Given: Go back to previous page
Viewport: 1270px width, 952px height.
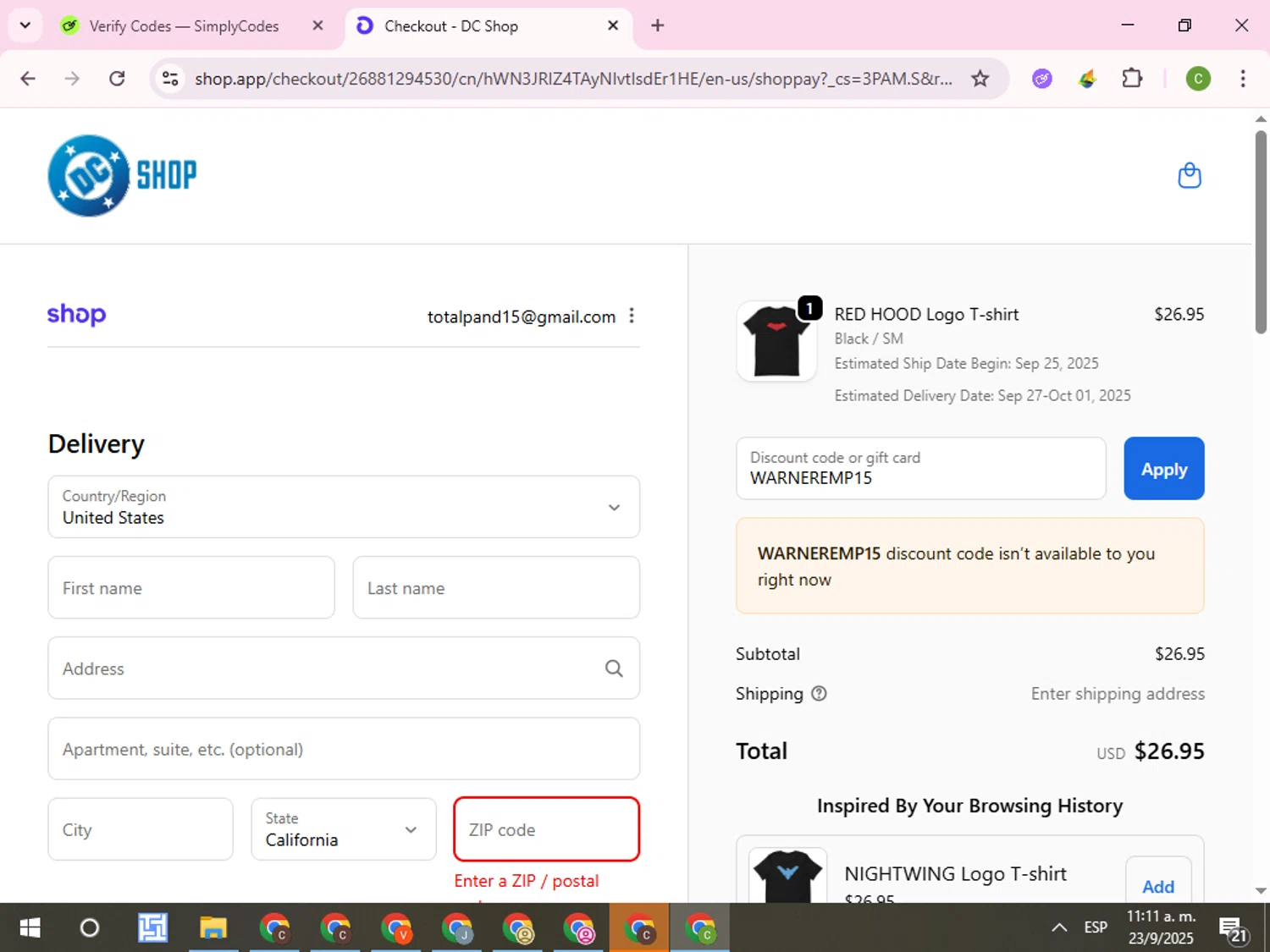Looking at the screenshot, I should [x=28, y=79].
